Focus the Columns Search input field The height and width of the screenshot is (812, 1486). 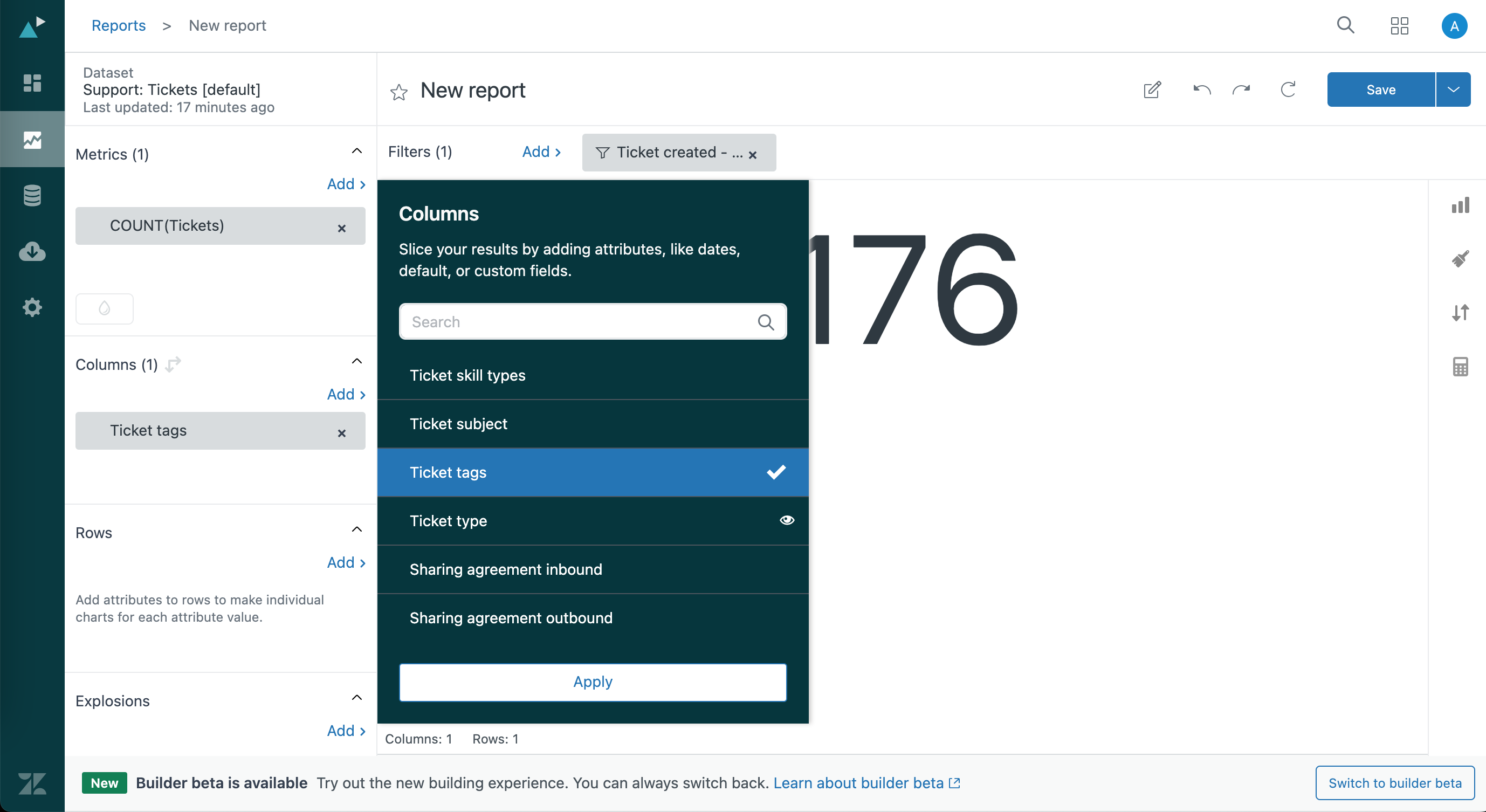click(593, 322)
